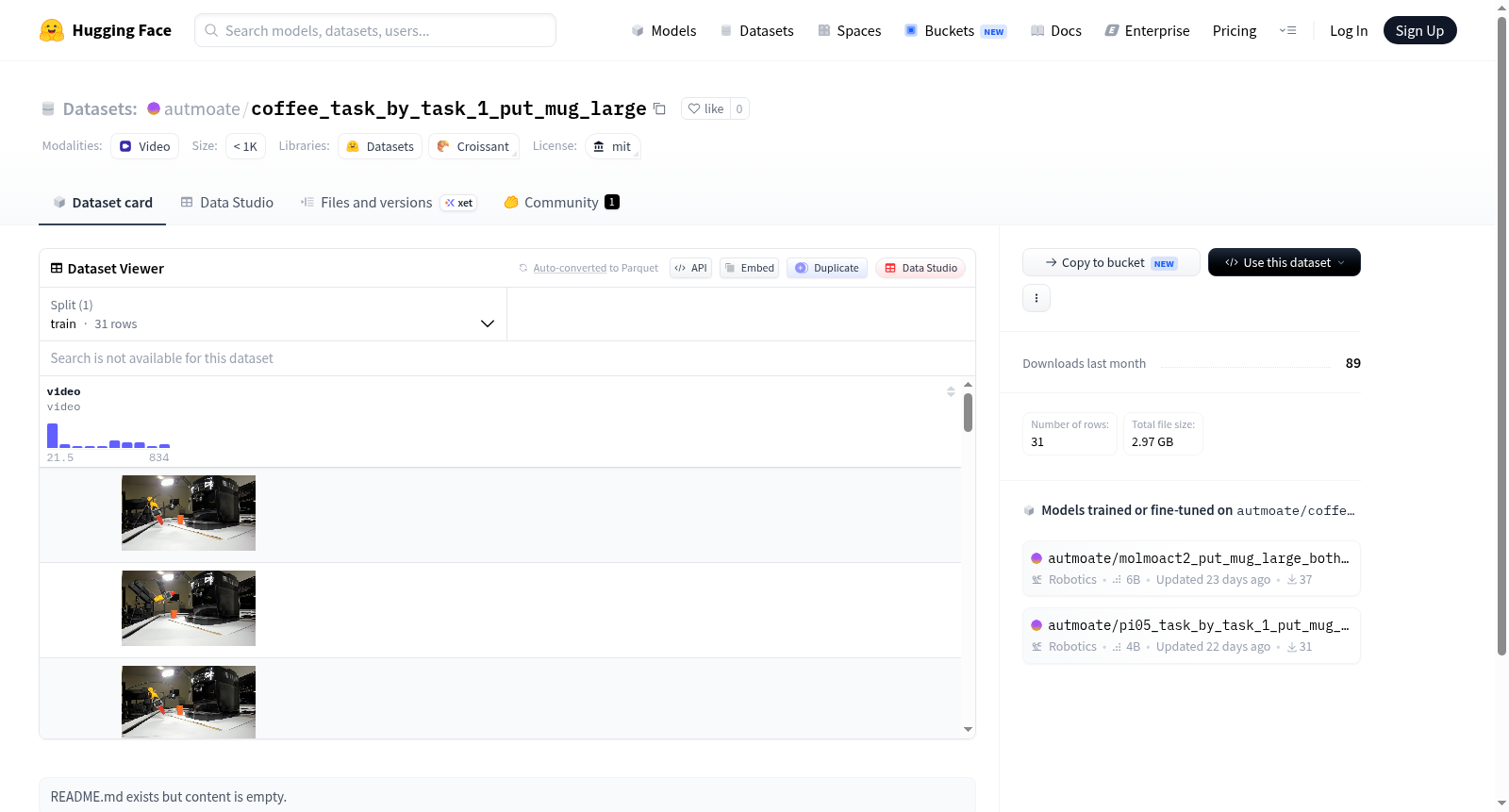
Task: Click the Duplicate dataset button
Action: 827,268
